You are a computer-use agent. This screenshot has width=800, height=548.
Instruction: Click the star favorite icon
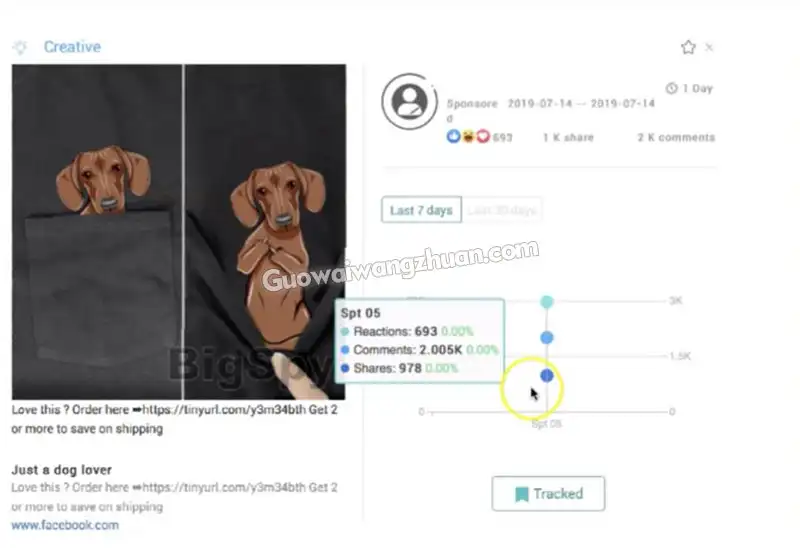pyautogui.click(x=688, y=47)
